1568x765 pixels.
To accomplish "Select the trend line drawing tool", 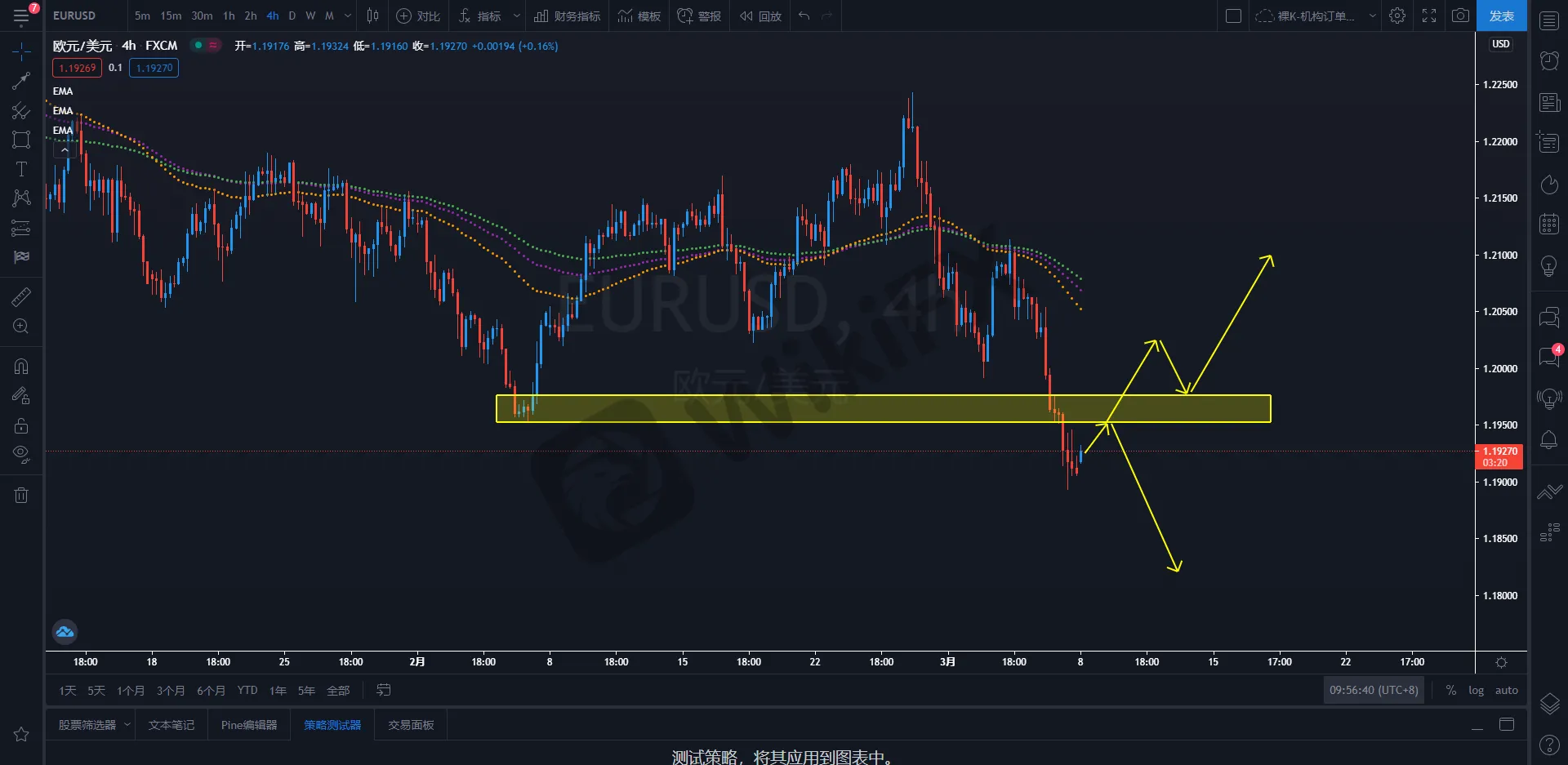I will pyautogui.click(x=21, y=81).
